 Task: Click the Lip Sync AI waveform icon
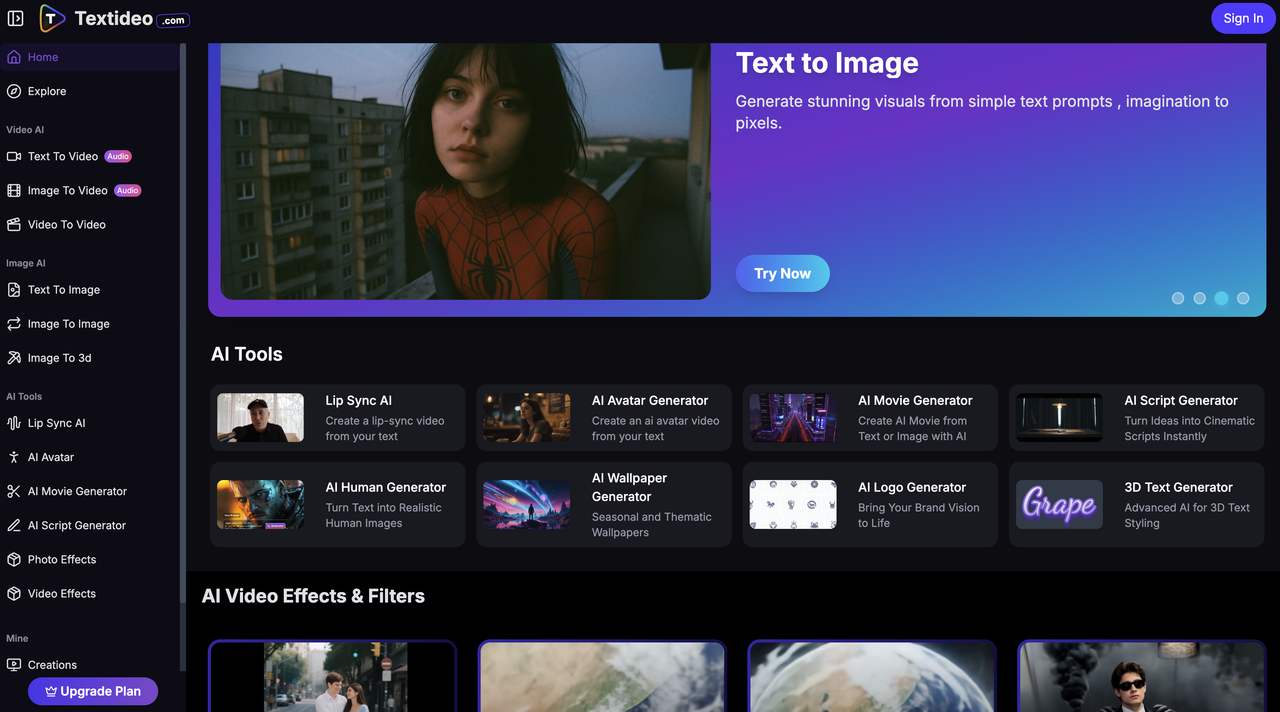14,423
